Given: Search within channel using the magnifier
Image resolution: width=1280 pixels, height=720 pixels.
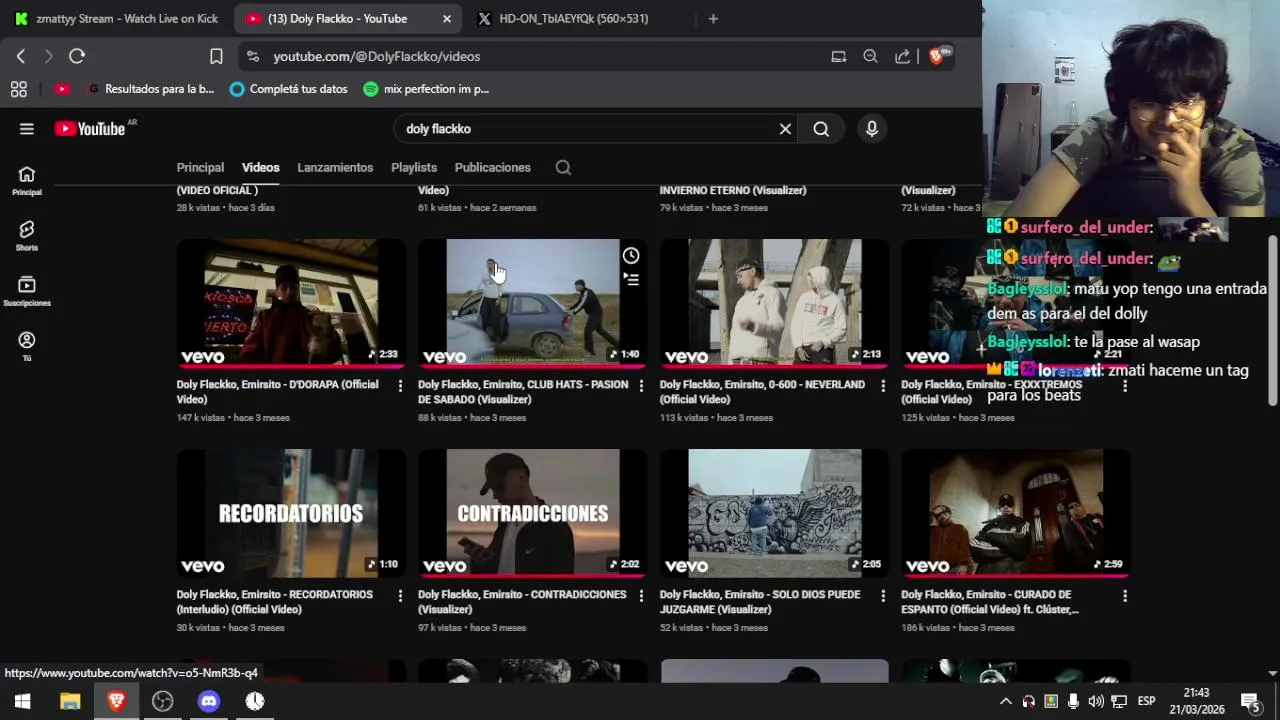Looking at the screenshot, I should 563,168.
